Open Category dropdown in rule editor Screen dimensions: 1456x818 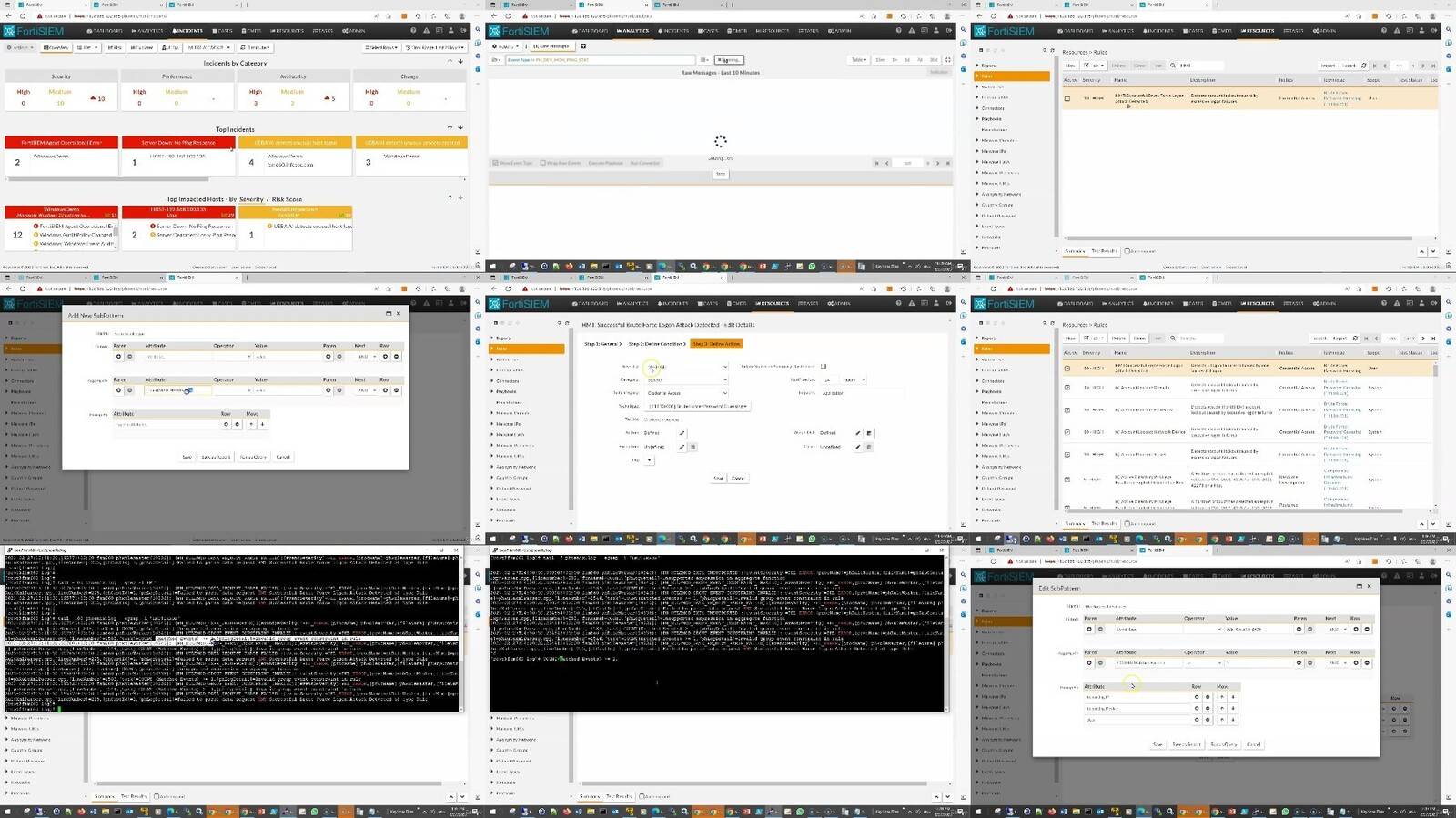tap(687, 380)
